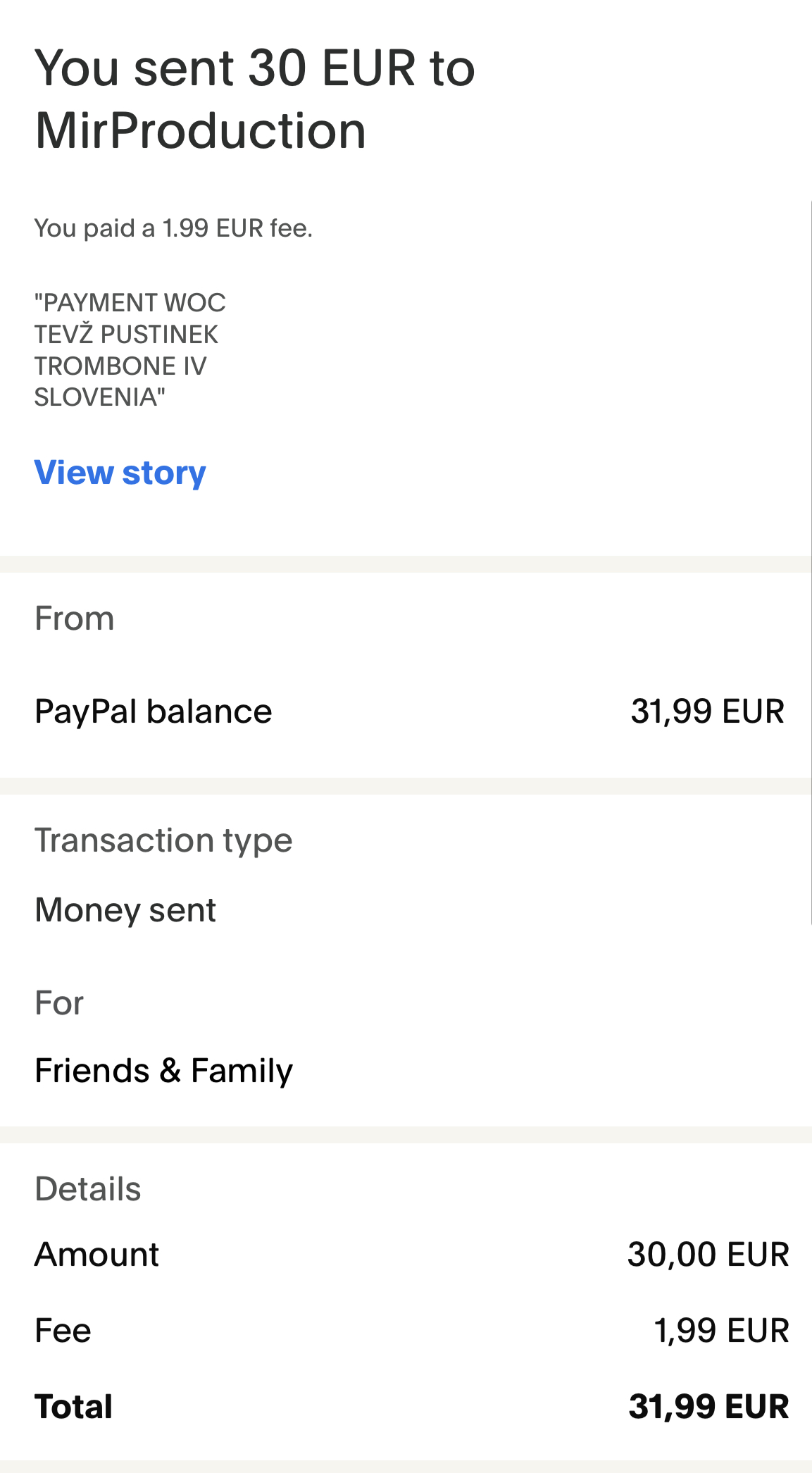Click the Details section heading
This screenshot has height=1473, width=812.
tap(88, 1189)
